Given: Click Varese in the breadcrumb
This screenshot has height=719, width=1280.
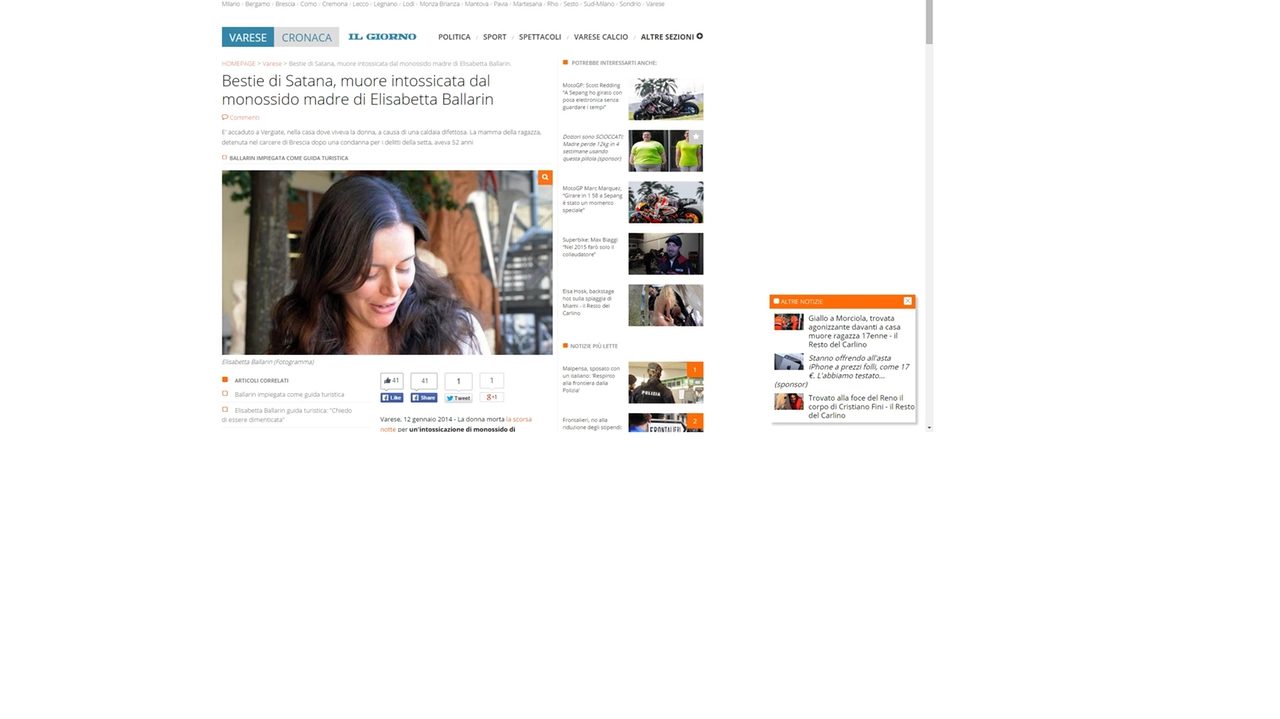Looking at the screenshot, I should pyautogui.click(x=272, y=63).
